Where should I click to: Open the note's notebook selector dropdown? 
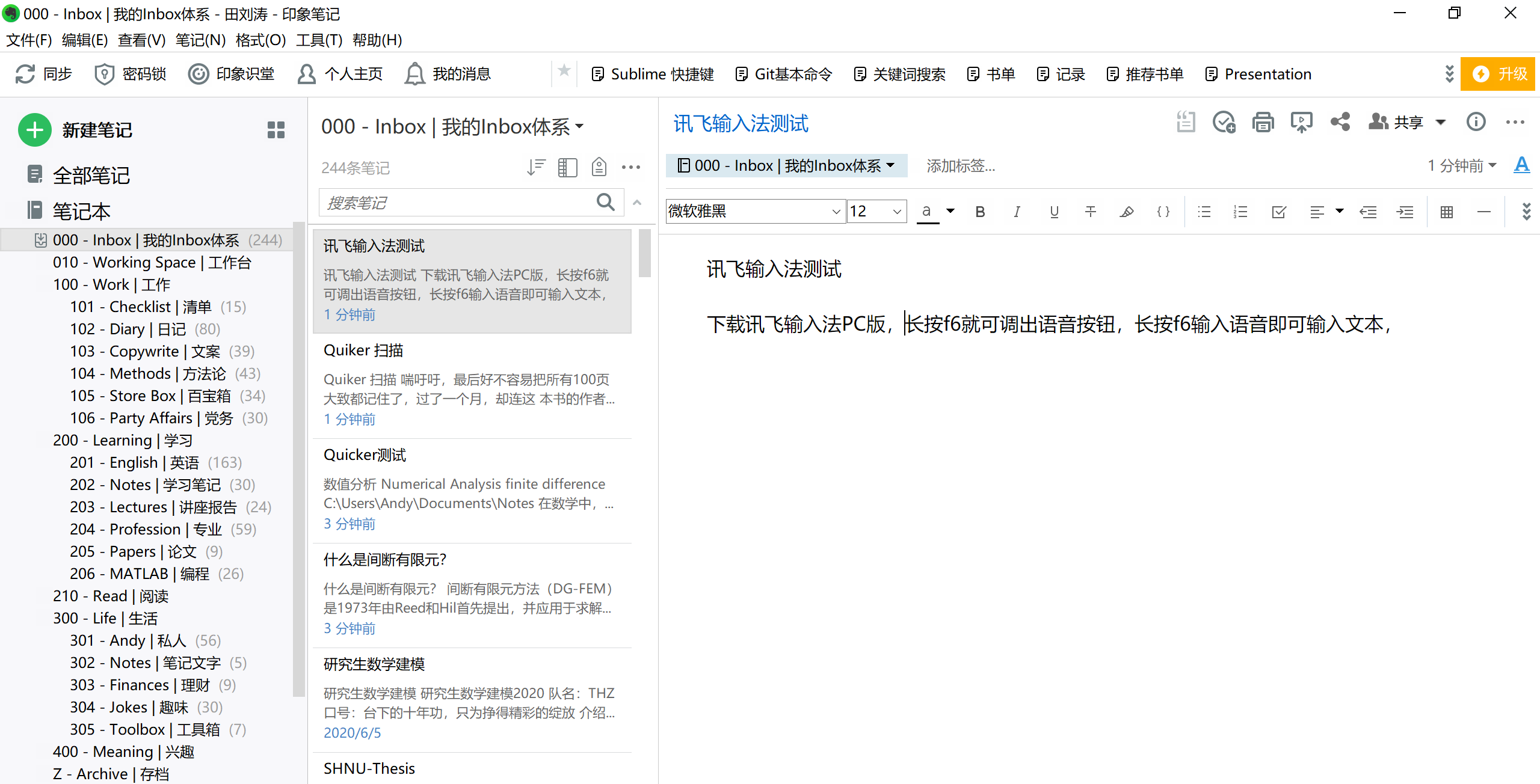pos(786,165)
